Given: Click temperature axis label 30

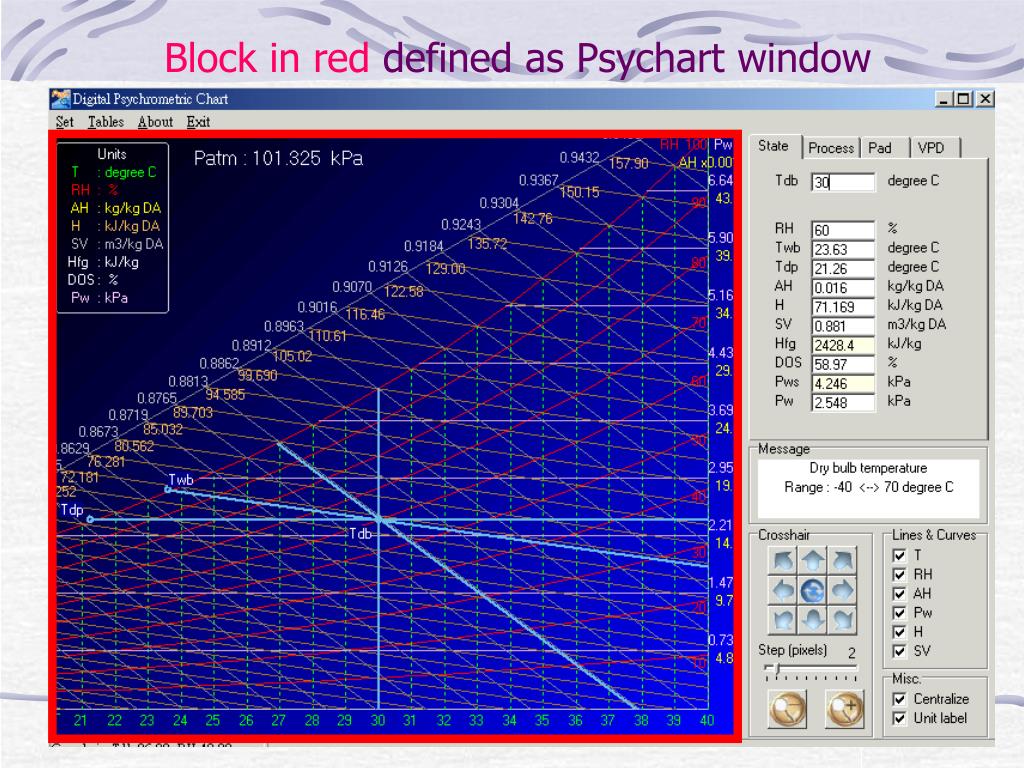Looking at the screenshot, I should (377, 720).
